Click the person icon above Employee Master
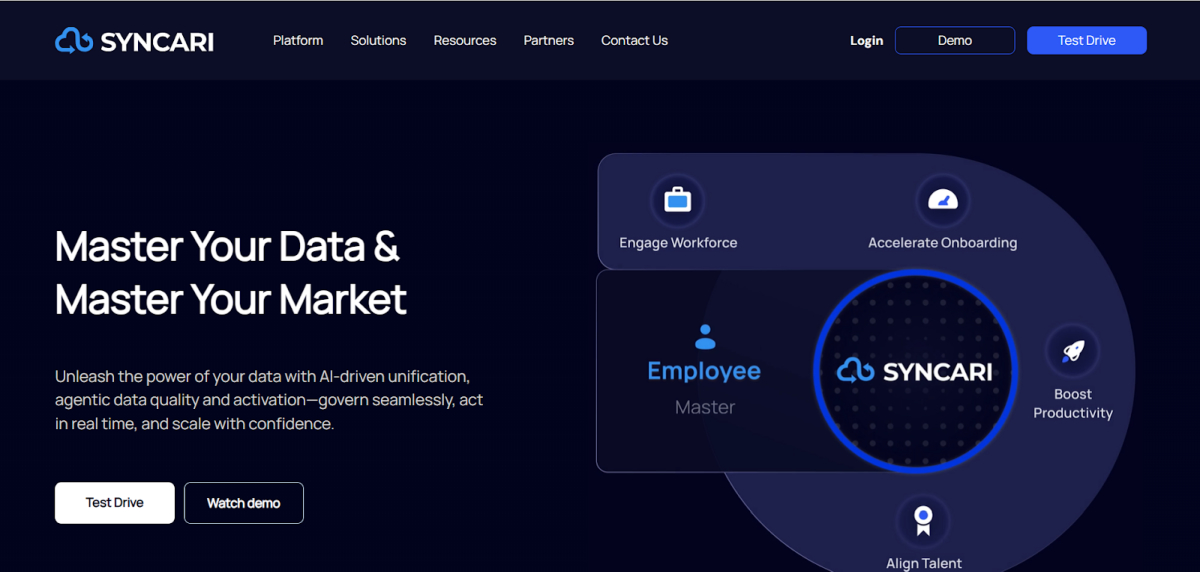This screenshot has width=1200, height=572. [705, 336]
